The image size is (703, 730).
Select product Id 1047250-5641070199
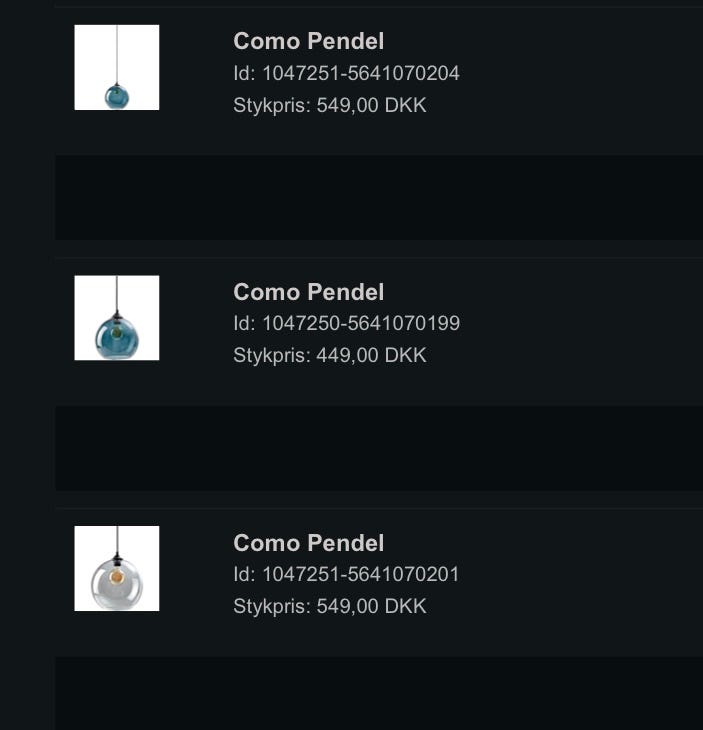[346, 324]
